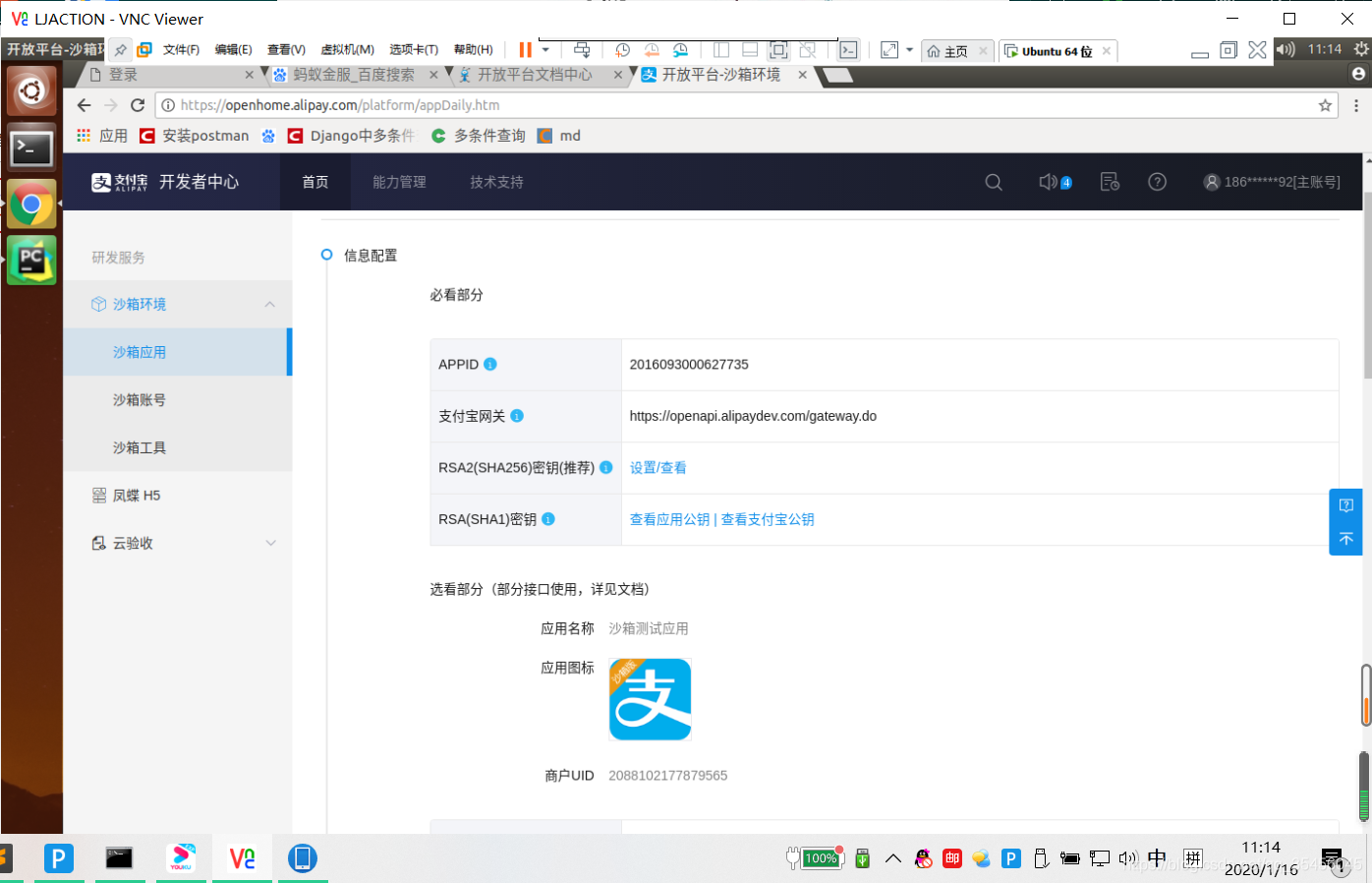Open 沙箱账号 in sidebar
Viewport: 1372px width, 883px height.
pos(140,400)
